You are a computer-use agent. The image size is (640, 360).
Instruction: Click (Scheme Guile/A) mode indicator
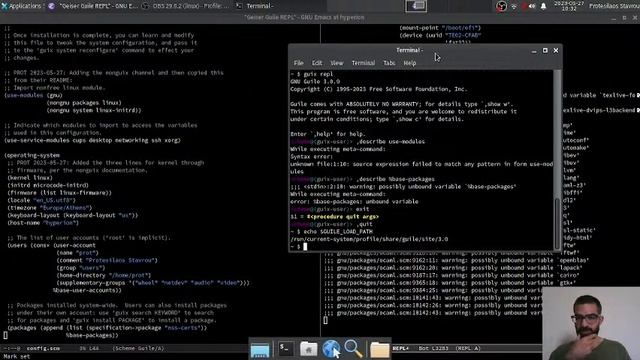point(138,348)
